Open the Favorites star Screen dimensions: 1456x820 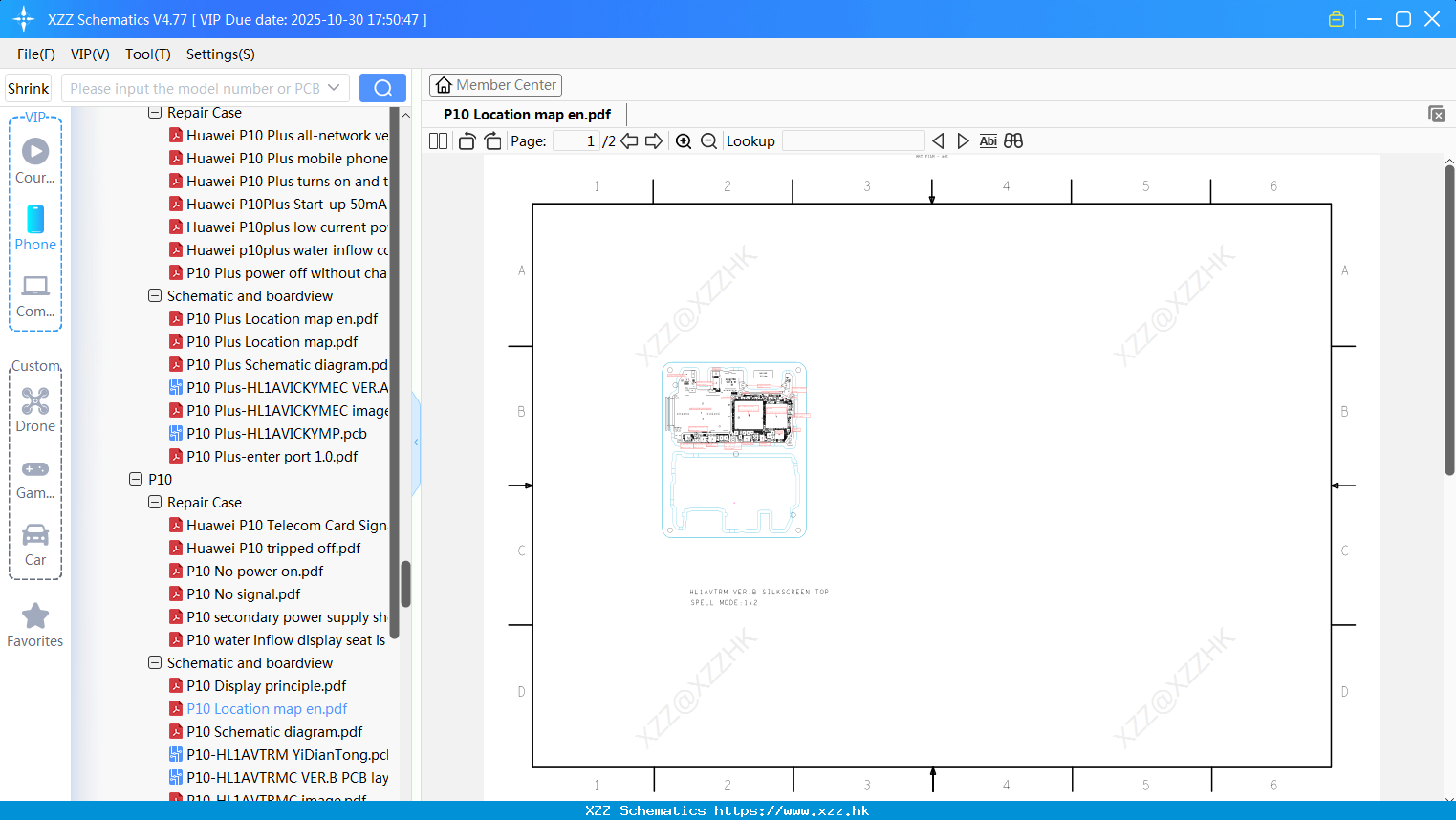(x=35, y=625)
